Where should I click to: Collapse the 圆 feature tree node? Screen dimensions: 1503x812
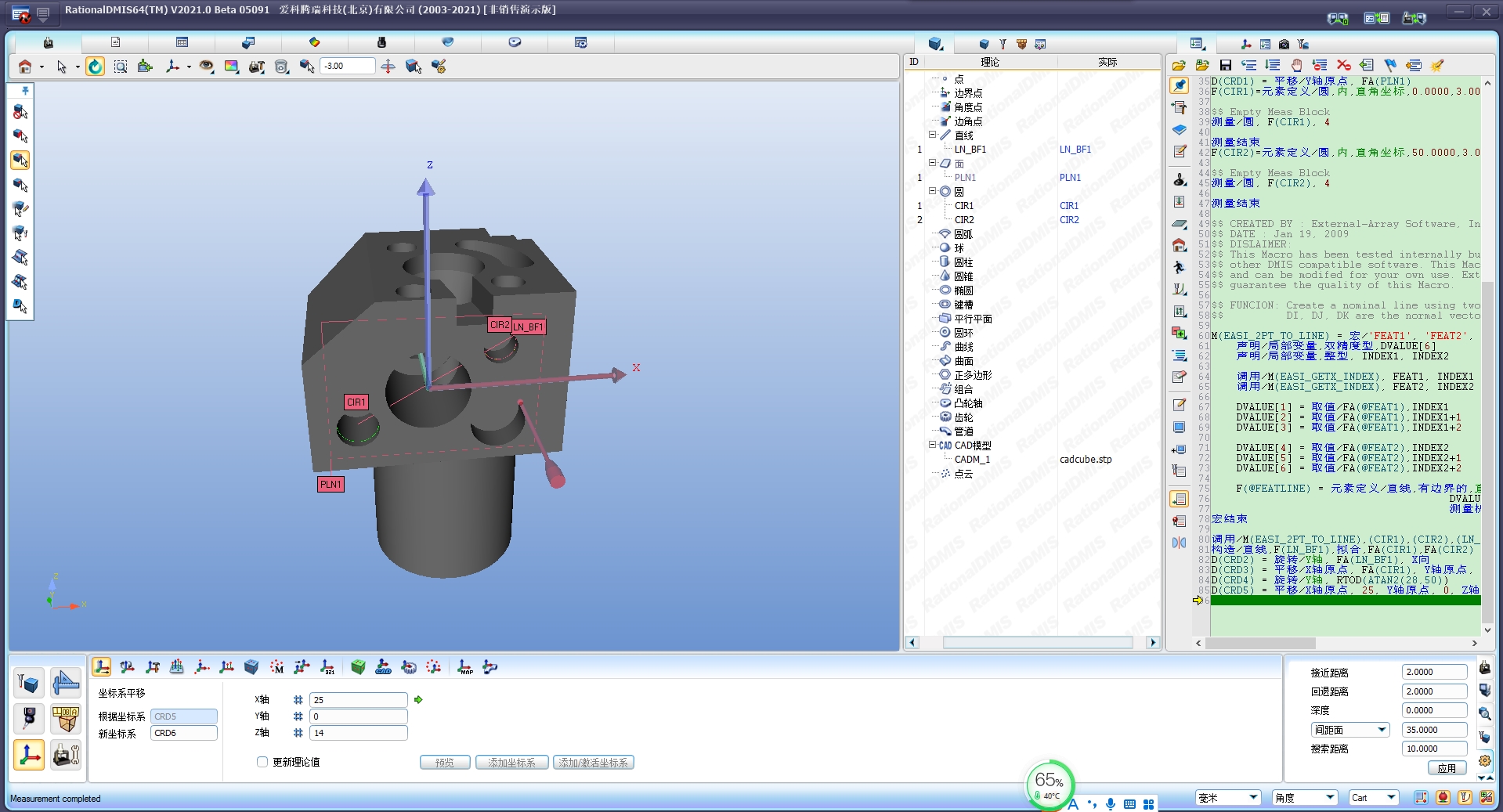pyautogui.click(x=933, y=191)
